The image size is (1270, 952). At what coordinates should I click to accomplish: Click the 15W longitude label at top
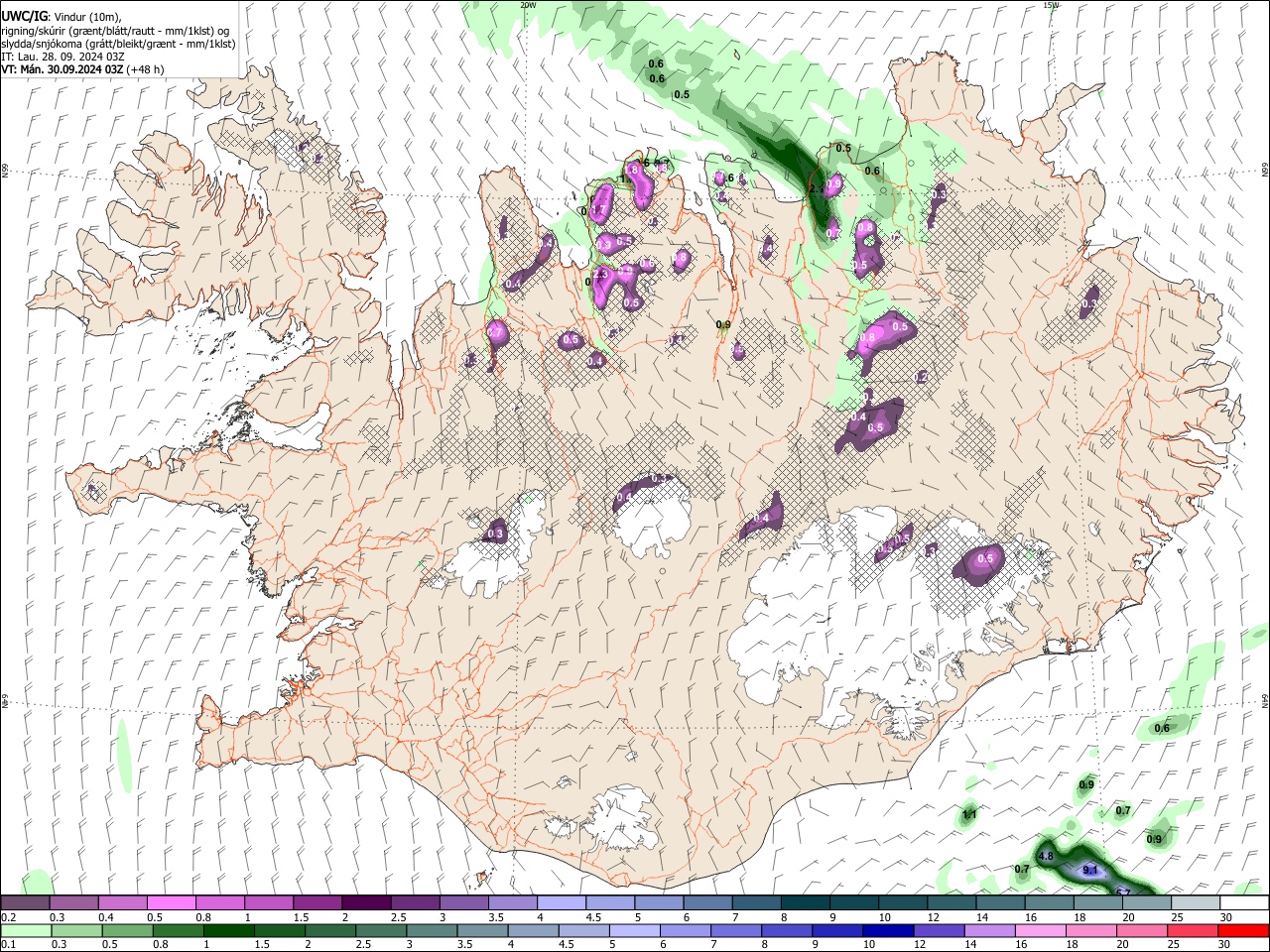coord(1052,5)
